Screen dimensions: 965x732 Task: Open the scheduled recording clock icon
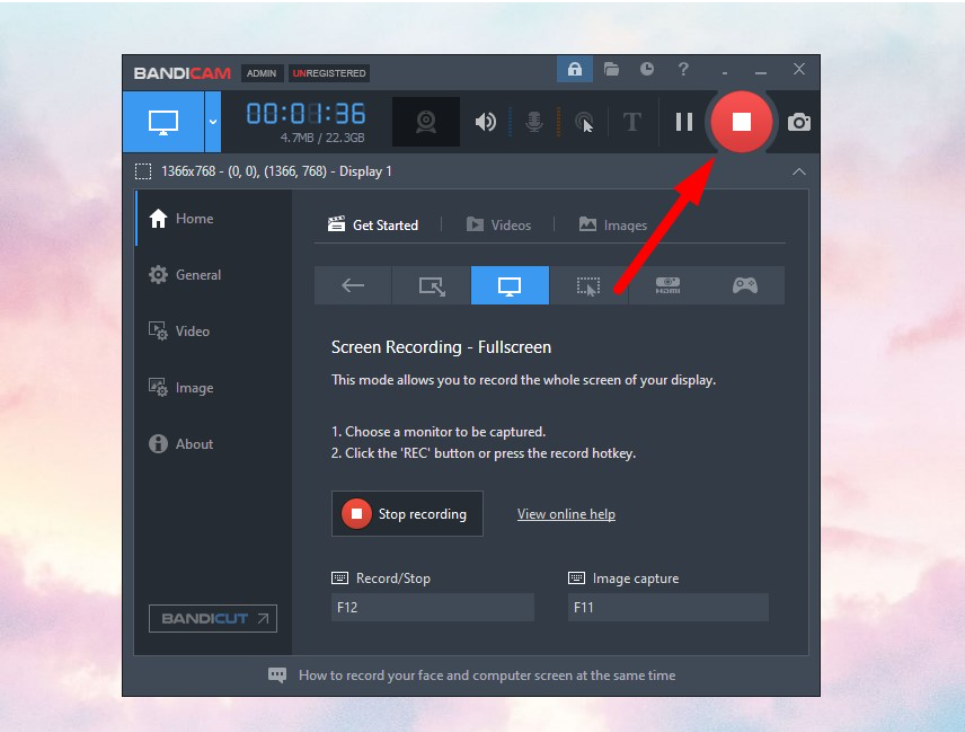click(647, 69)
